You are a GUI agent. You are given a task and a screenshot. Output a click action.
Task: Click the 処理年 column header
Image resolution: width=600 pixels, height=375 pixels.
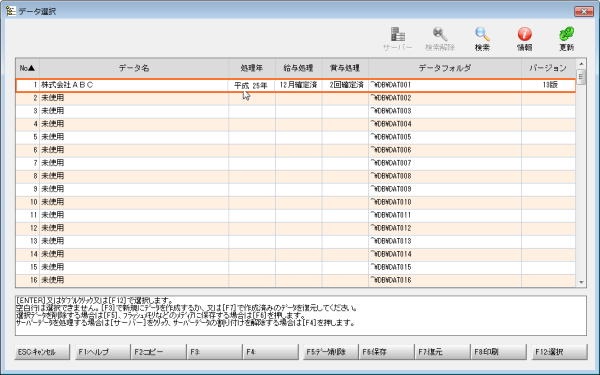pyautogui.click(x=252, y=68)
